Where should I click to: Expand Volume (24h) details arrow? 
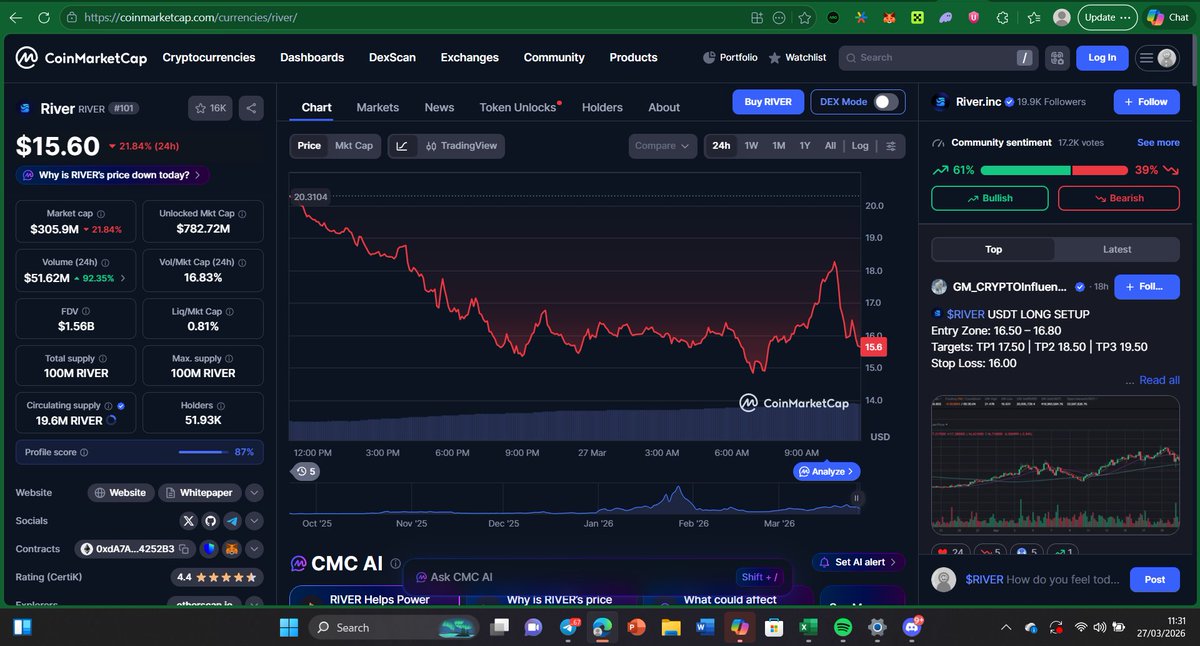pyautogui.click(x=123, y=278)
